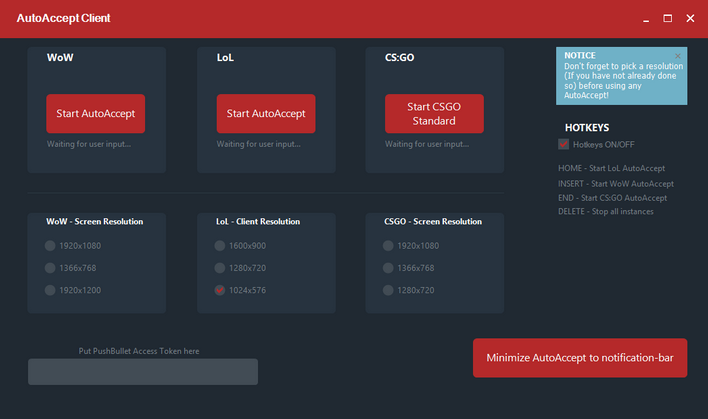Click the Start CSGO Standard button
The image size is (708, 419).
click(x=434, y=114)
